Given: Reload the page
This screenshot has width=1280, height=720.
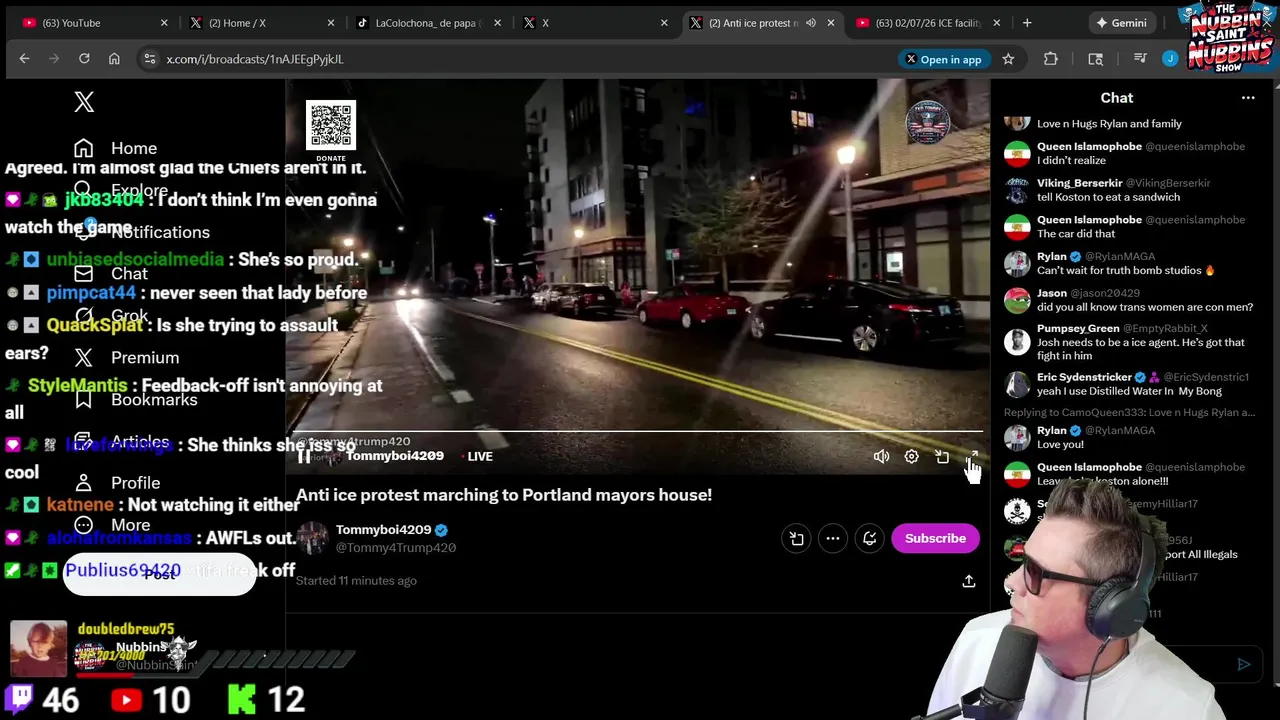Looking at the screenshot, I should 84,59.
